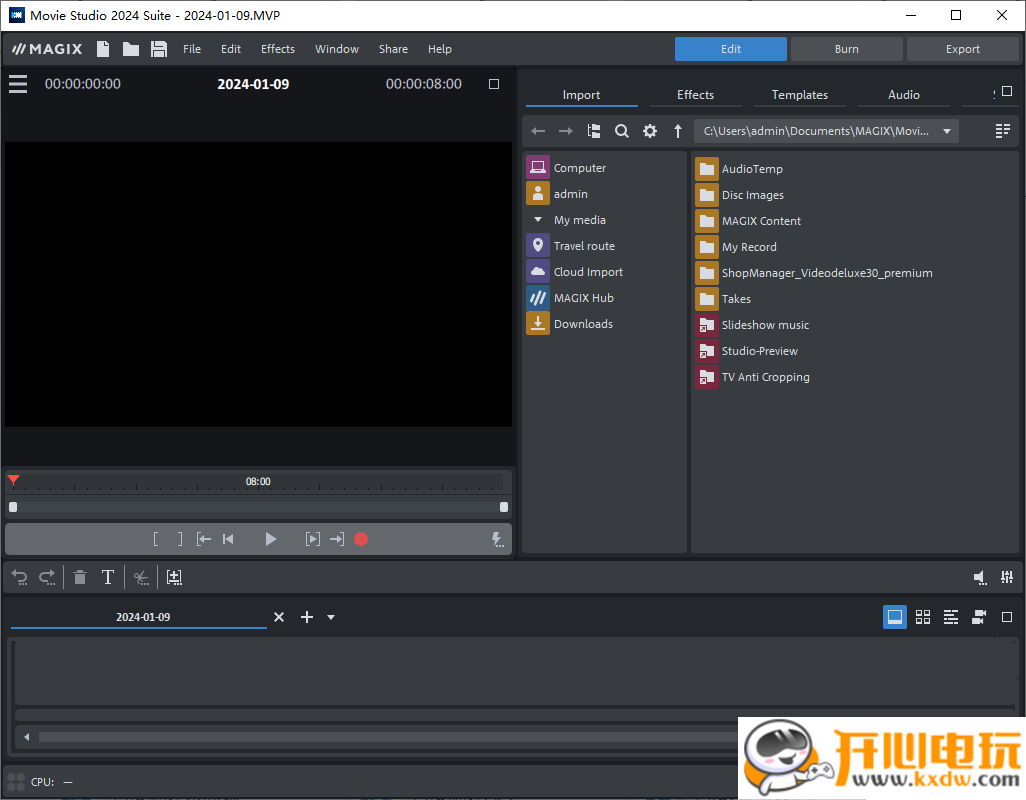Switch to the Effects media pool tab
This screenshot has width=1026, height=800.
(696, 95)
